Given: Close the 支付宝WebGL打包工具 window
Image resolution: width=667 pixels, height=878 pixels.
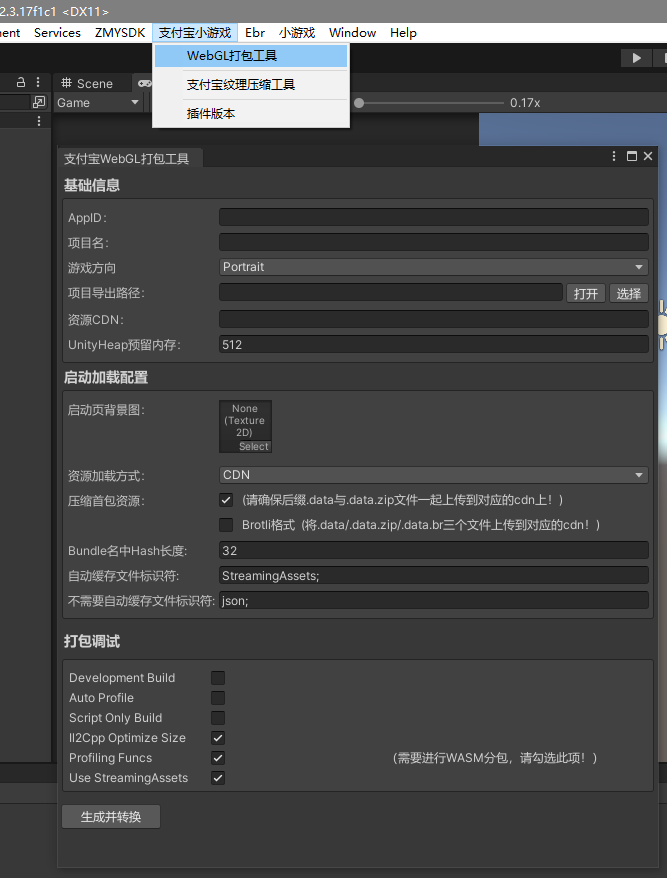Looking at the screenshot, I should pos(648,156).
